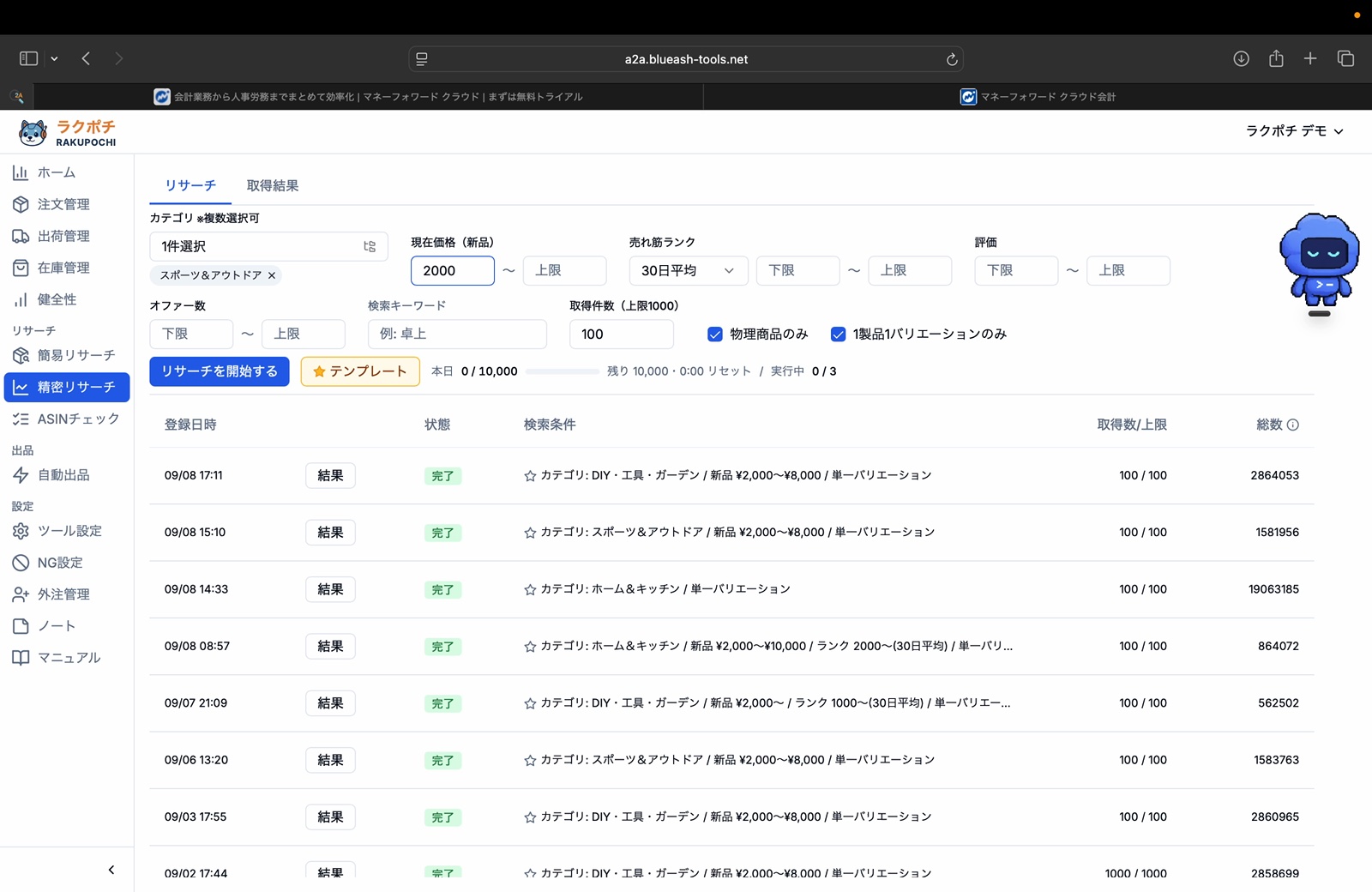Star the 09/08 15:10 search condition
Screen dimensions: 1372x892
pyautogui.click(x=530, y=533)
